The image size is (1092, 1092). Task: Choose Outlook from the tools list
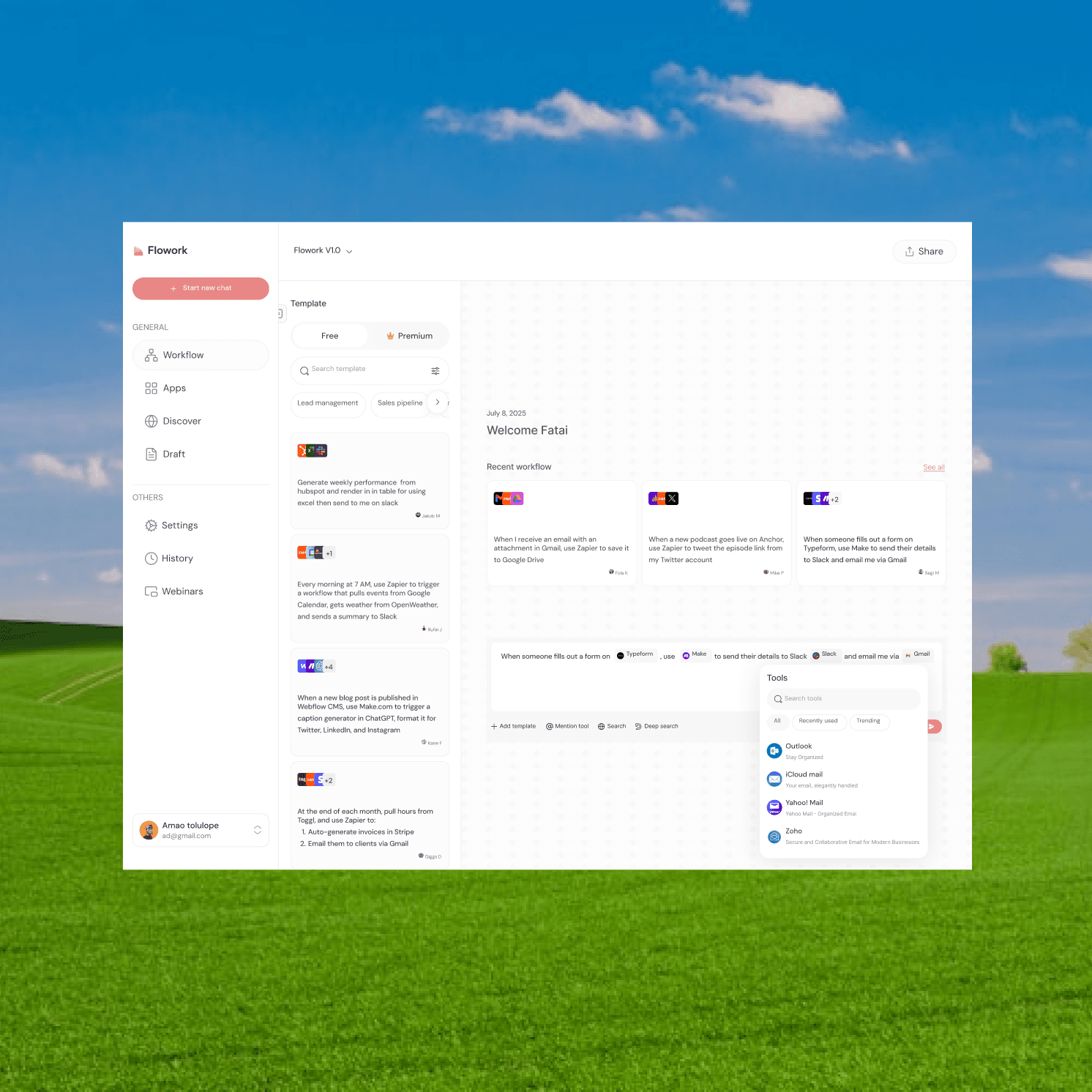click(x=843, y=751)
